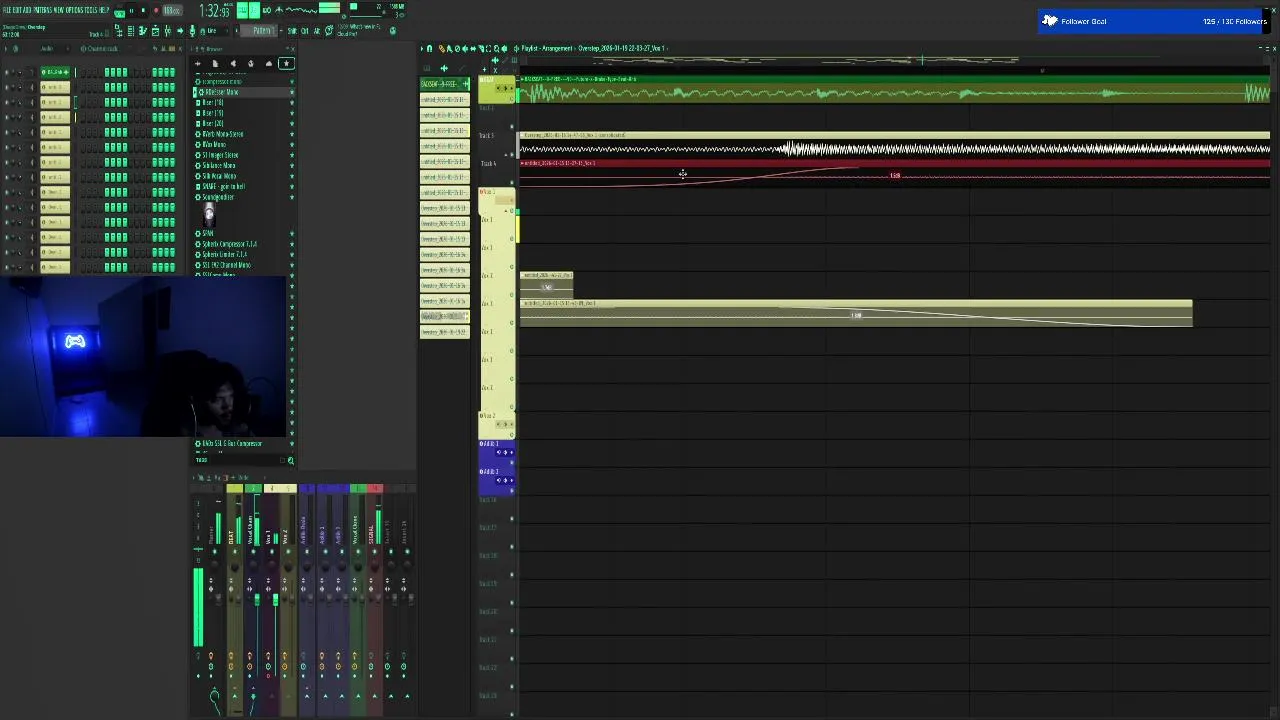Image resolution: width=1280 pixels, height=720 pixels.
Task: Click the record transport button
Action: [x=156, y=11]
